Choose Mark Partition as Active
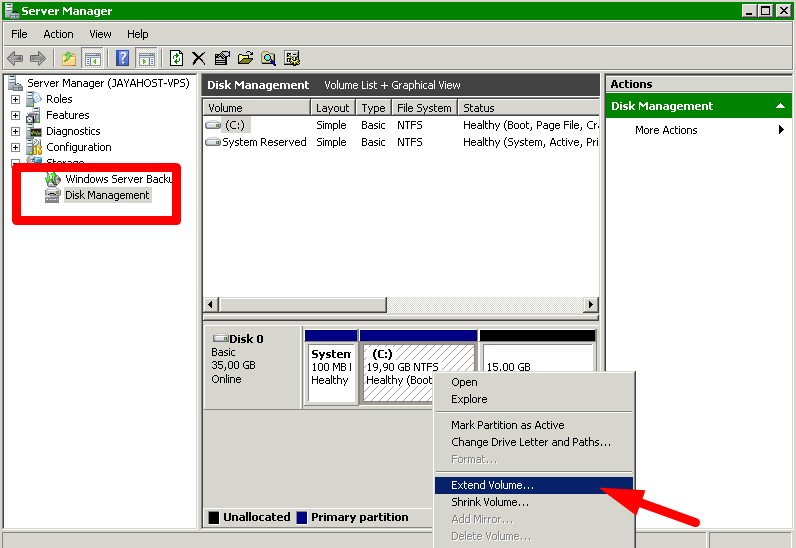Screen dimensions: 796x548 coord(534,425)
